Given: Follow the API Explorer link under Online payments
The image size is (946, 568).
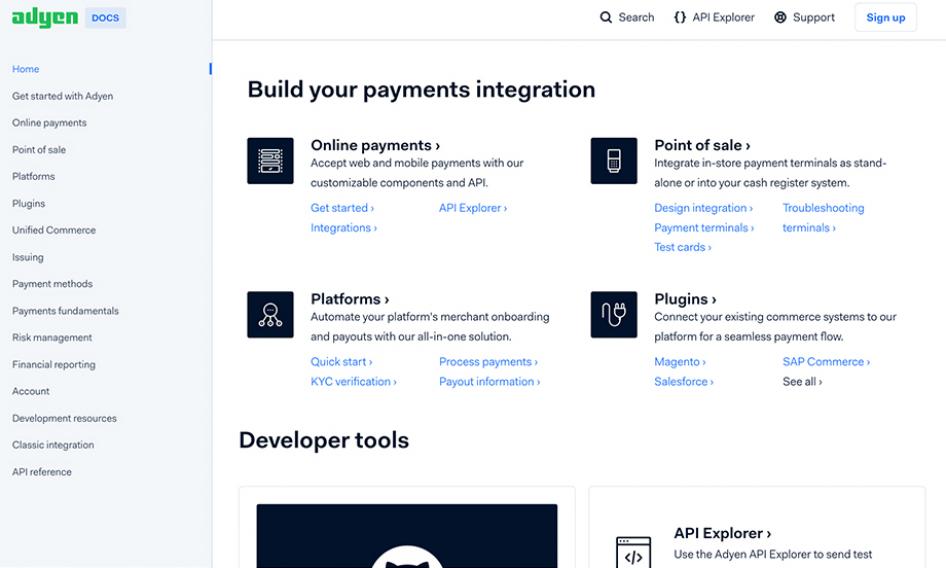Looking at the screenshot, I should point(473,208).
